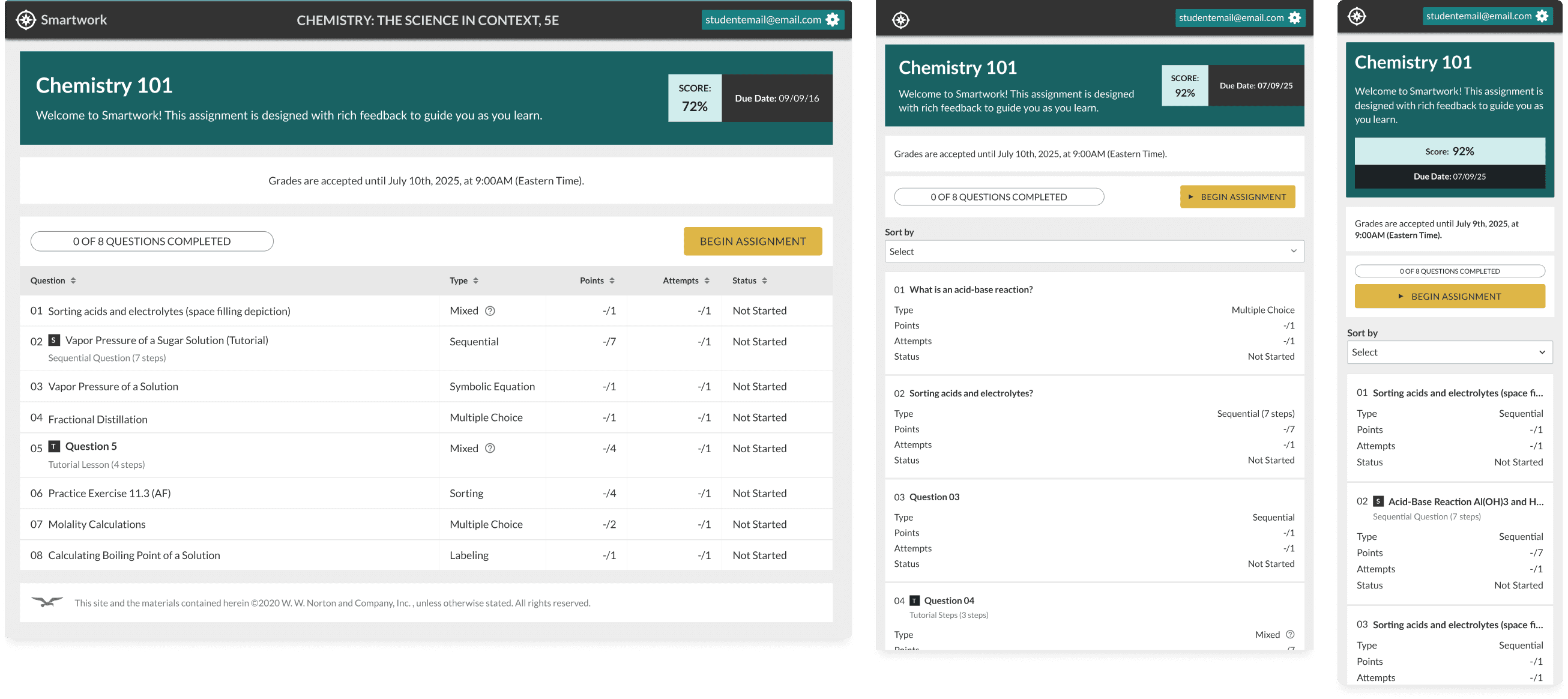Click the desktop questions completed progress bar
The width and height of the screenshot is (1568, 699).
152,241
